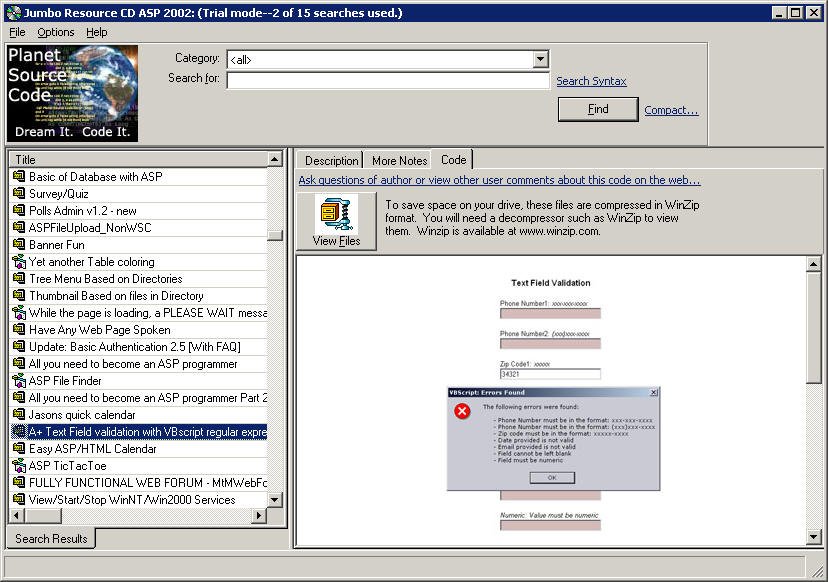The height and width of the screenshot is (582, 828).
Task: Click the application icon in title bar
Action: coord(13,12)
